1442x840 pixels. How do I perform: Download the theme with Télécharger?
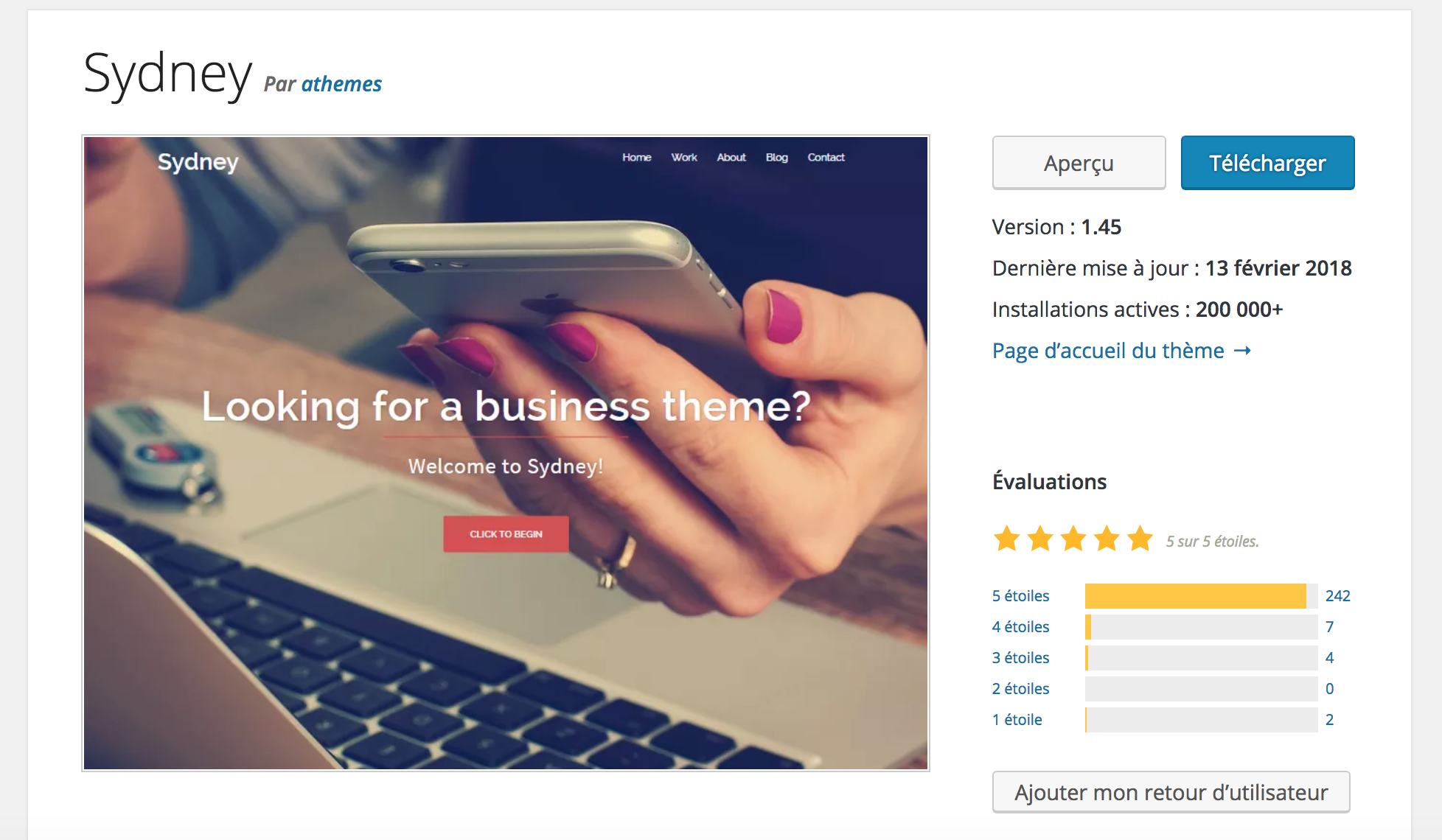point(1267,163)
